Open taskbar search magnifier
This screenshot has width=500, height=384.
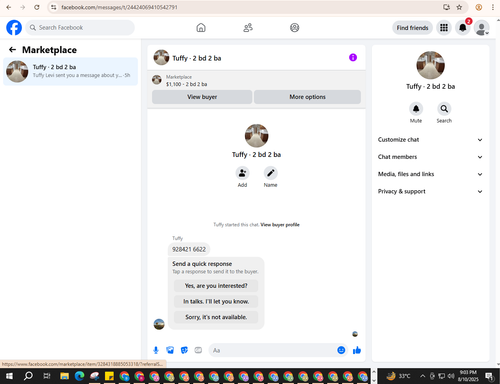point(28,376)
